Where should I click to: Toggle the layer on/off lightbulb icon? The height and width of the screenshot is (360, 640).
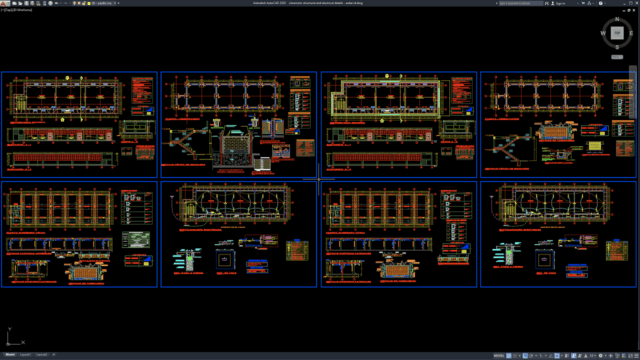74,3
